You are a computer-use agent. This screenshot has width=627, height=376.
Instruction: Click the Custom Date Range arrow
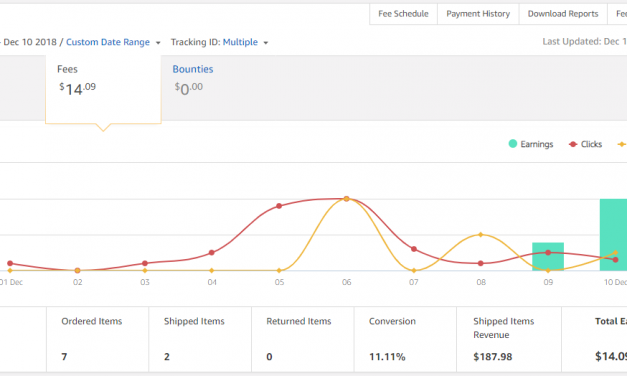158,43
